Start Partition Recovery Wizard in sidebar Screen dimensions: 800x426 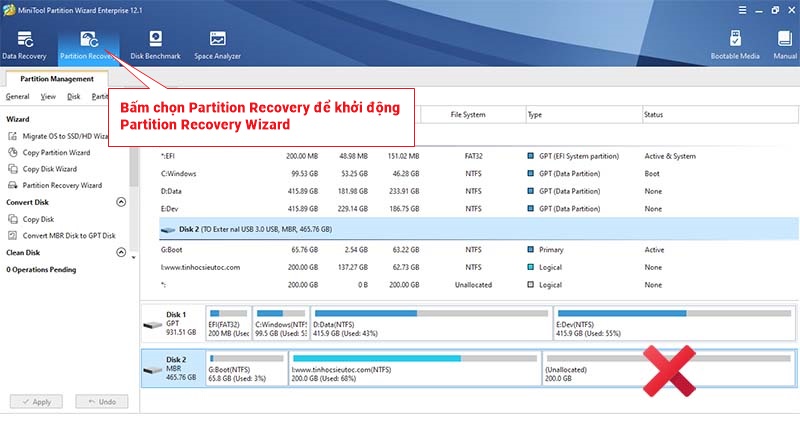55,185
